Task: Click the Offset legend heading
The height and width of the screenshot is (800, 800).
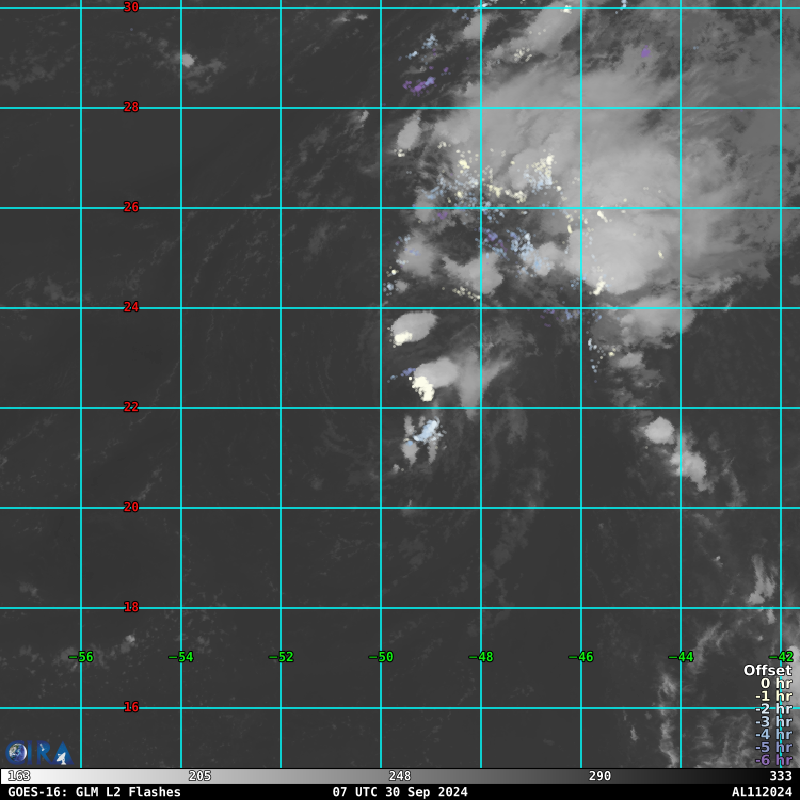Action: pos(767,670)
